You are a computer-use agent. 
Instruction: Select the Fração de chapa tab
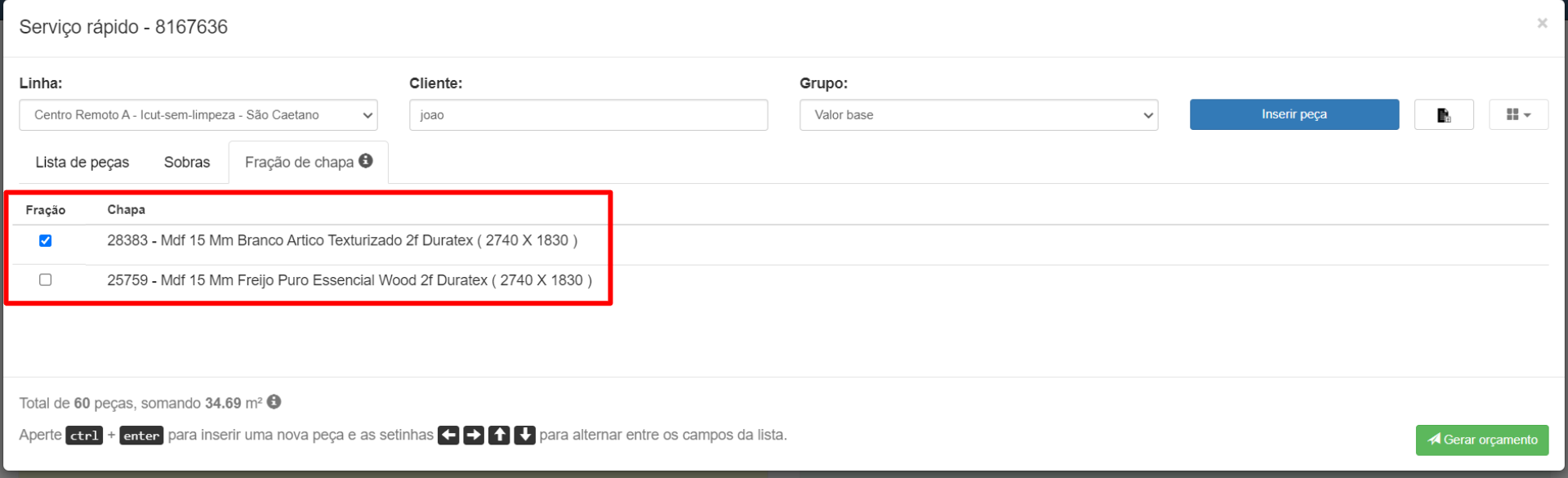click(x=299, y=163)
